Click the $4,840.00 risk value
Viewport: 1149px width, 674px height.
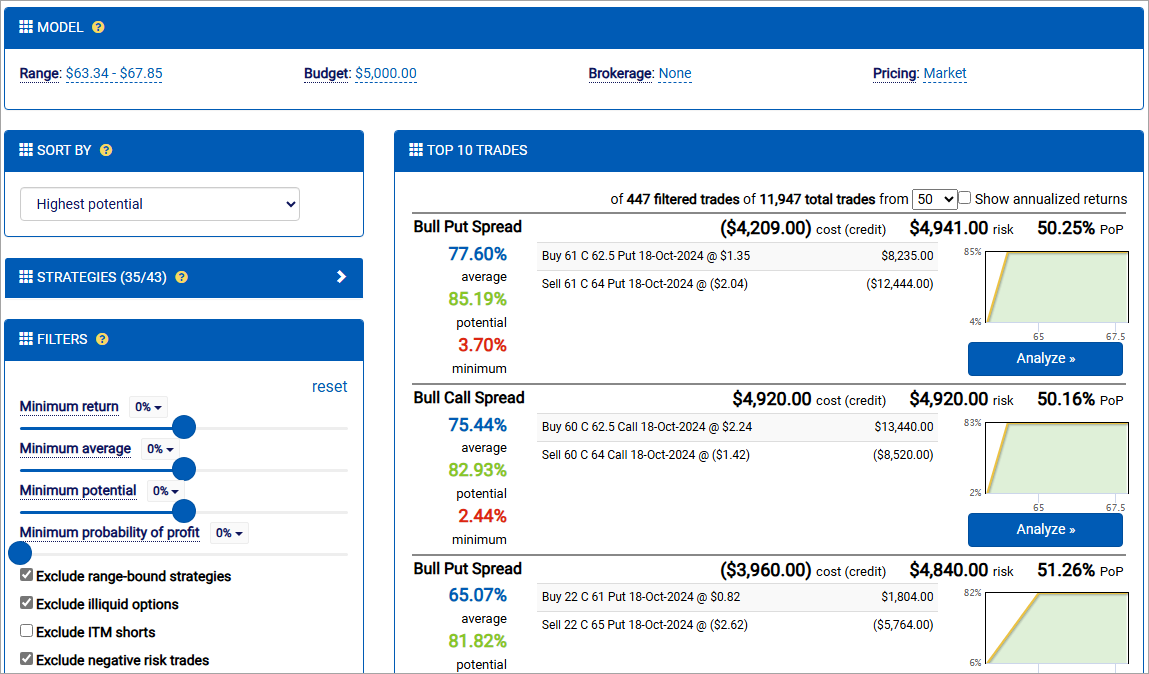[x=949, y=570]
